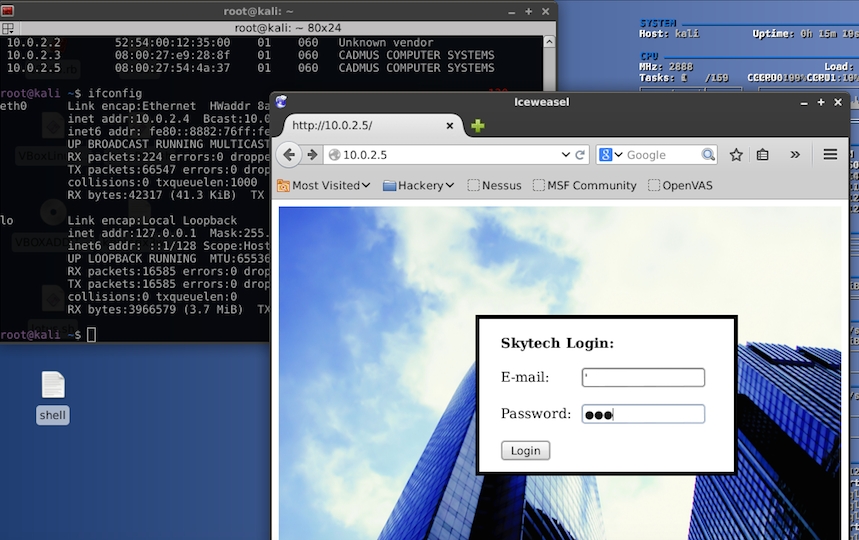Click the browser Back arrow button
This screenshot has width=859, height=540.
(289, 155)
